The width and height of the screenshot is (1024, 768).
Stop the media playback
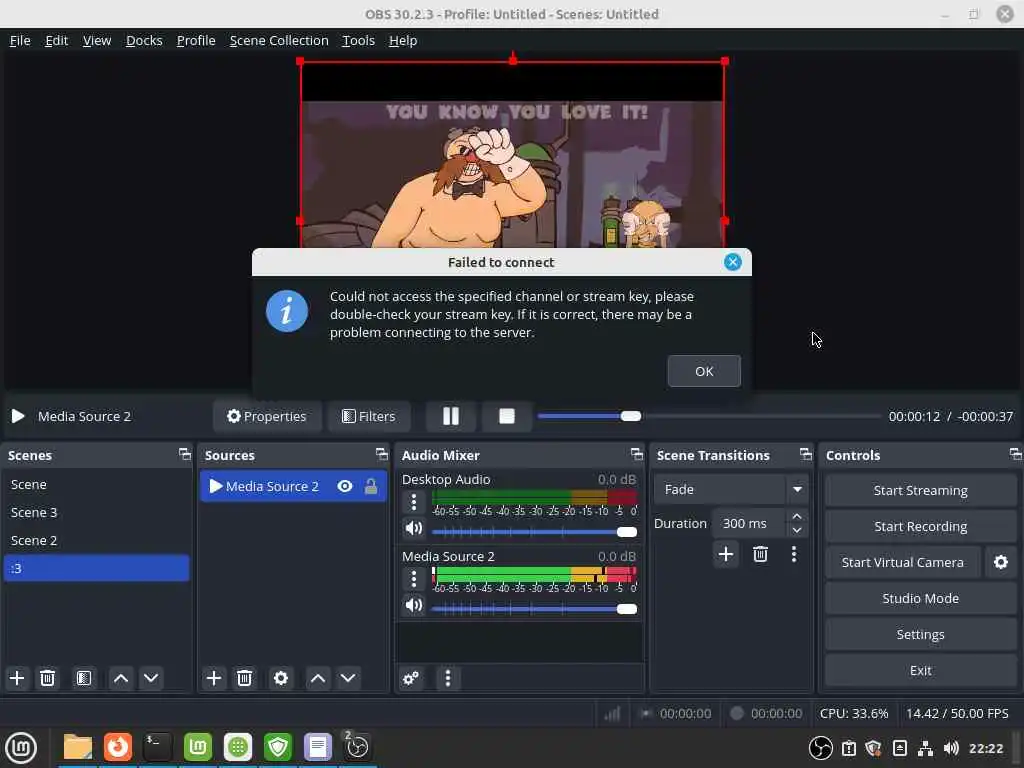click(507, 416)
